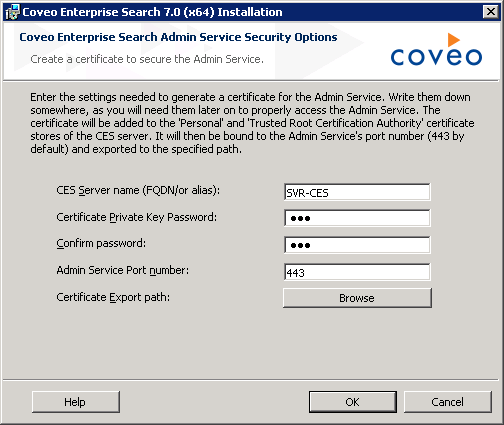Click the "Admin Service Port number:" label
The height and width of the screenshot is (425, 504).
point(122,270)
